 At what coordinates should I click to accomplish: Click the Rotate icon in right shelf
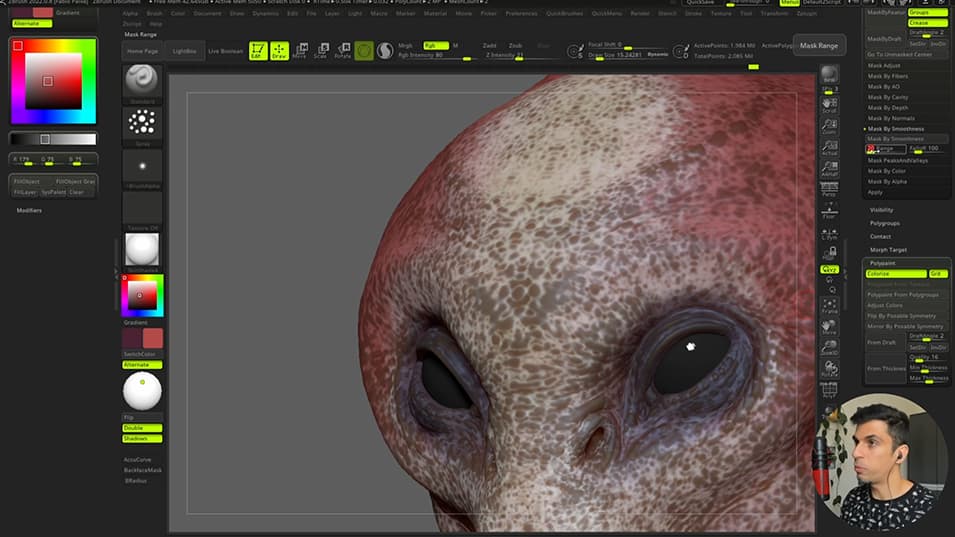click(829, 368)
